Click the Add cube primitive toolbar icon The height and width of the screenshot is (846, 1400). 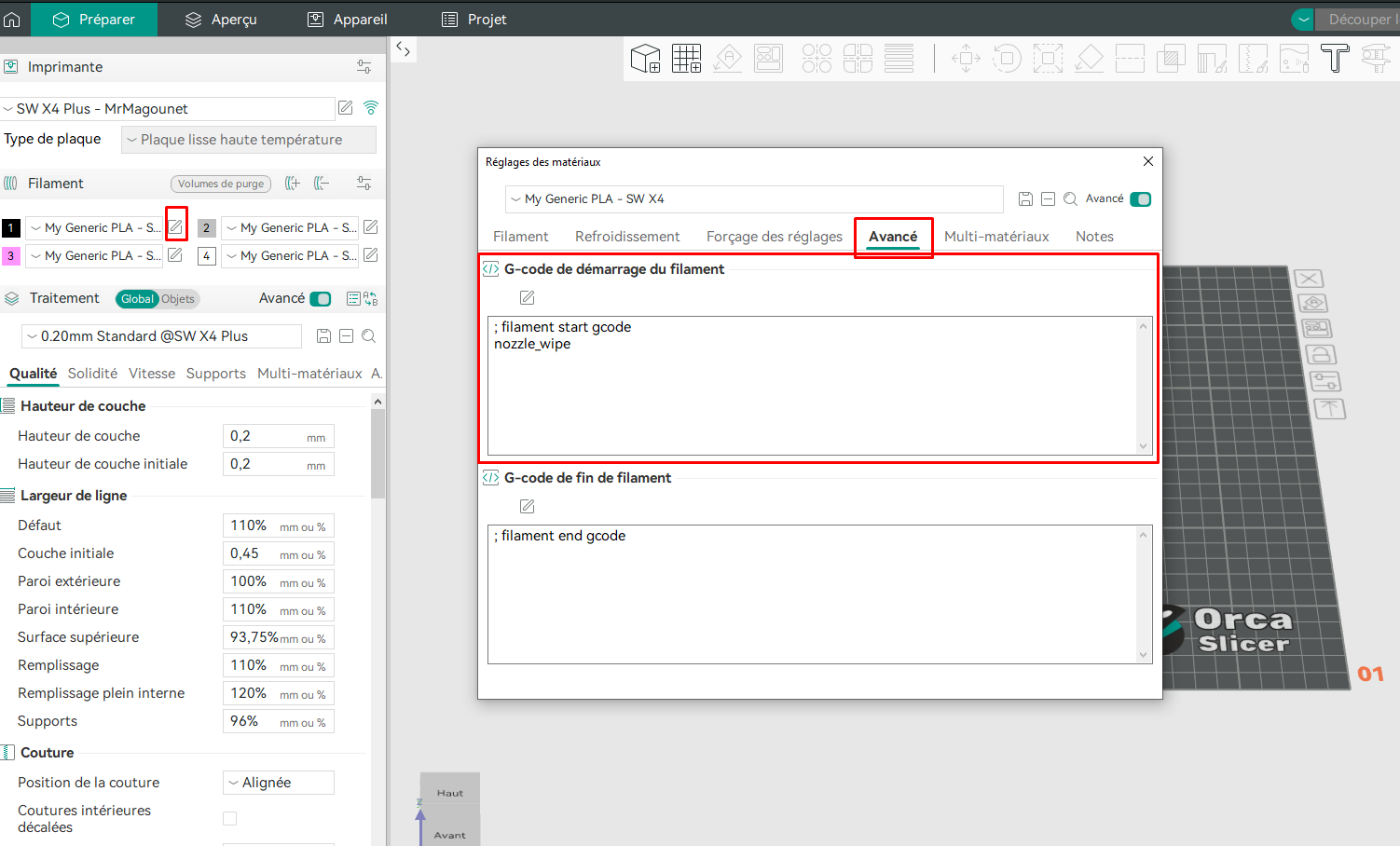click(x=645, y=59)
